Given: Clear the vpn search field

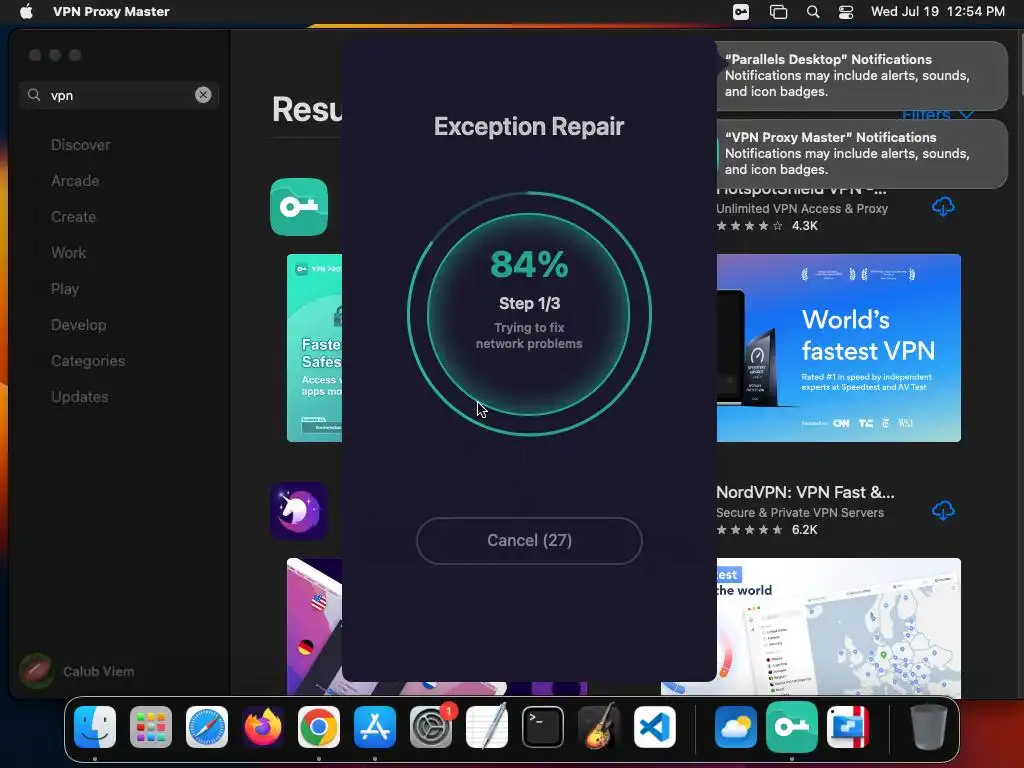Looking at the screenshot, I should click(x=203, y=95).
